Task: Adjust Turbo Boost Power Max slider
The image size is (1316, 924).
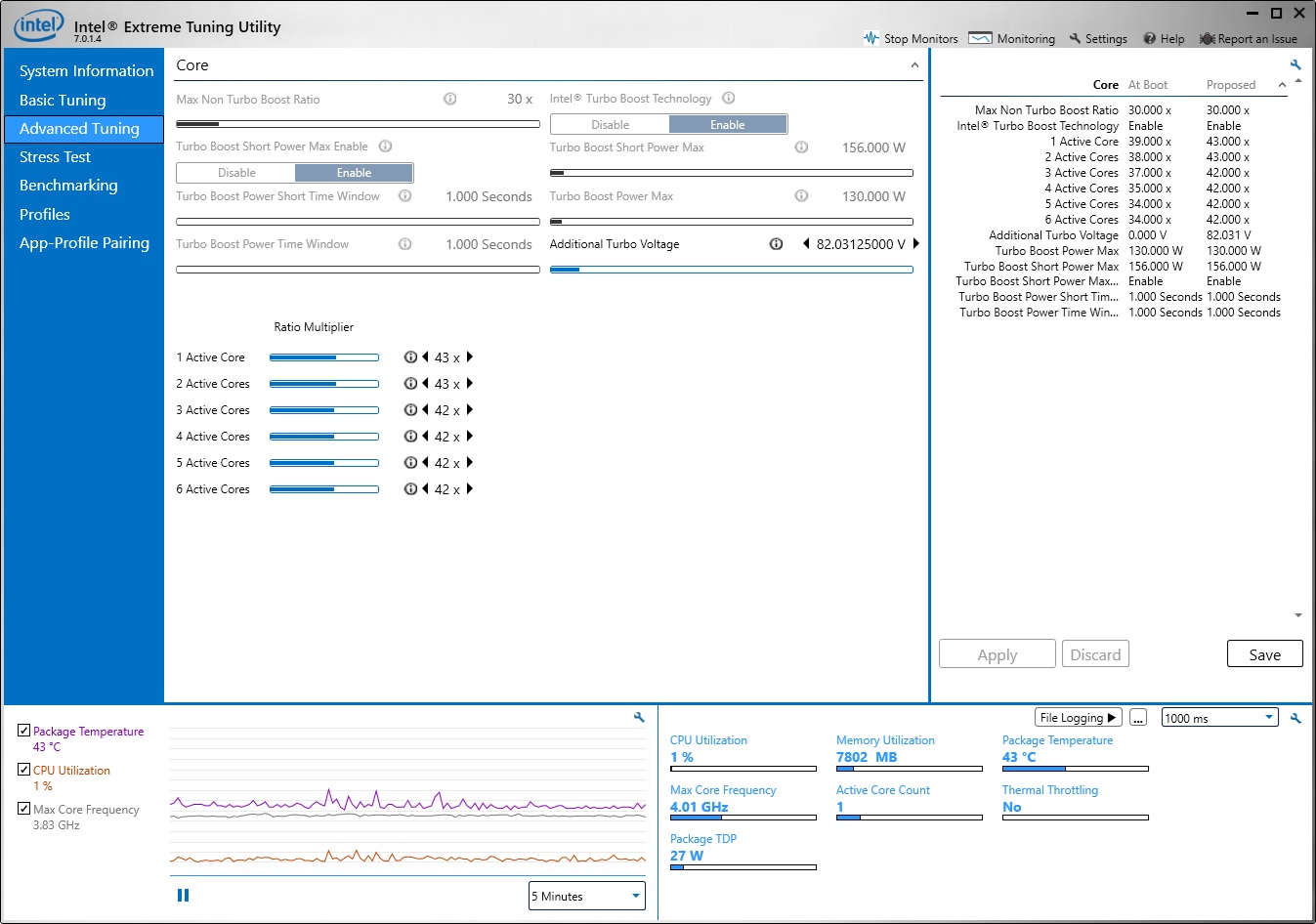Action: [731, 222]
